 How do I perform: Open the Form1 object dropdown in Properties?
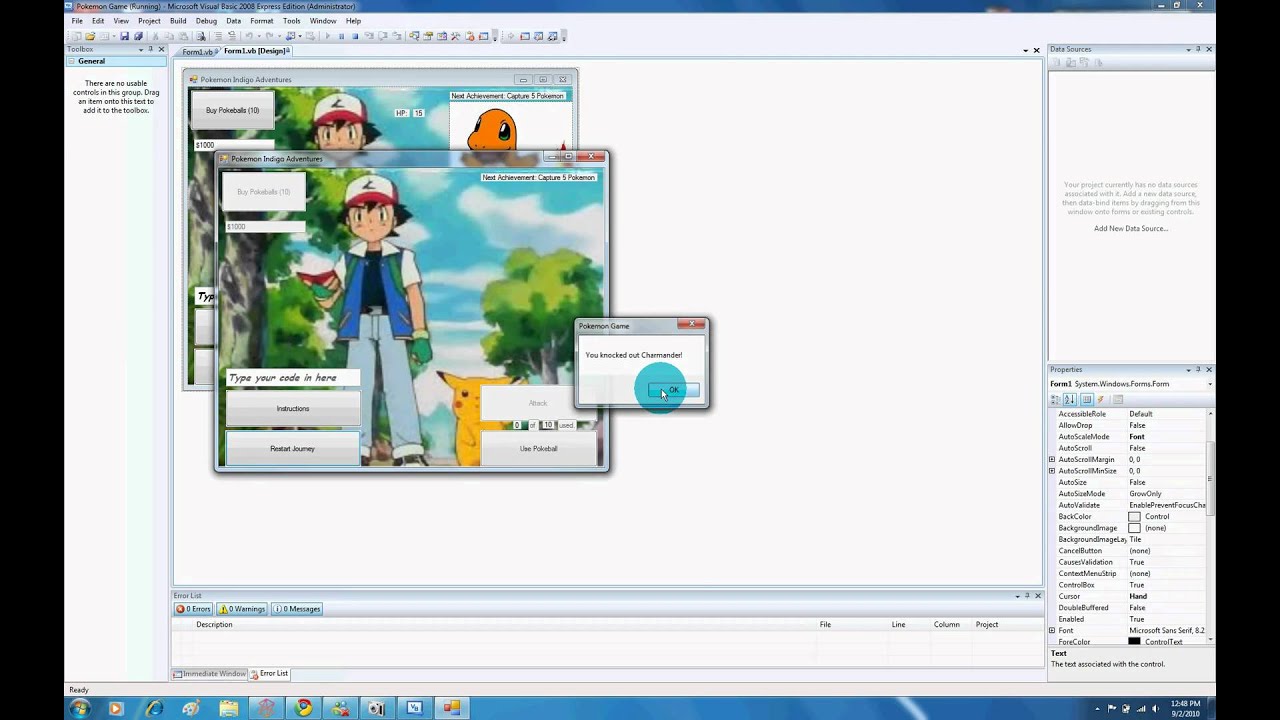pos(1210,384)
